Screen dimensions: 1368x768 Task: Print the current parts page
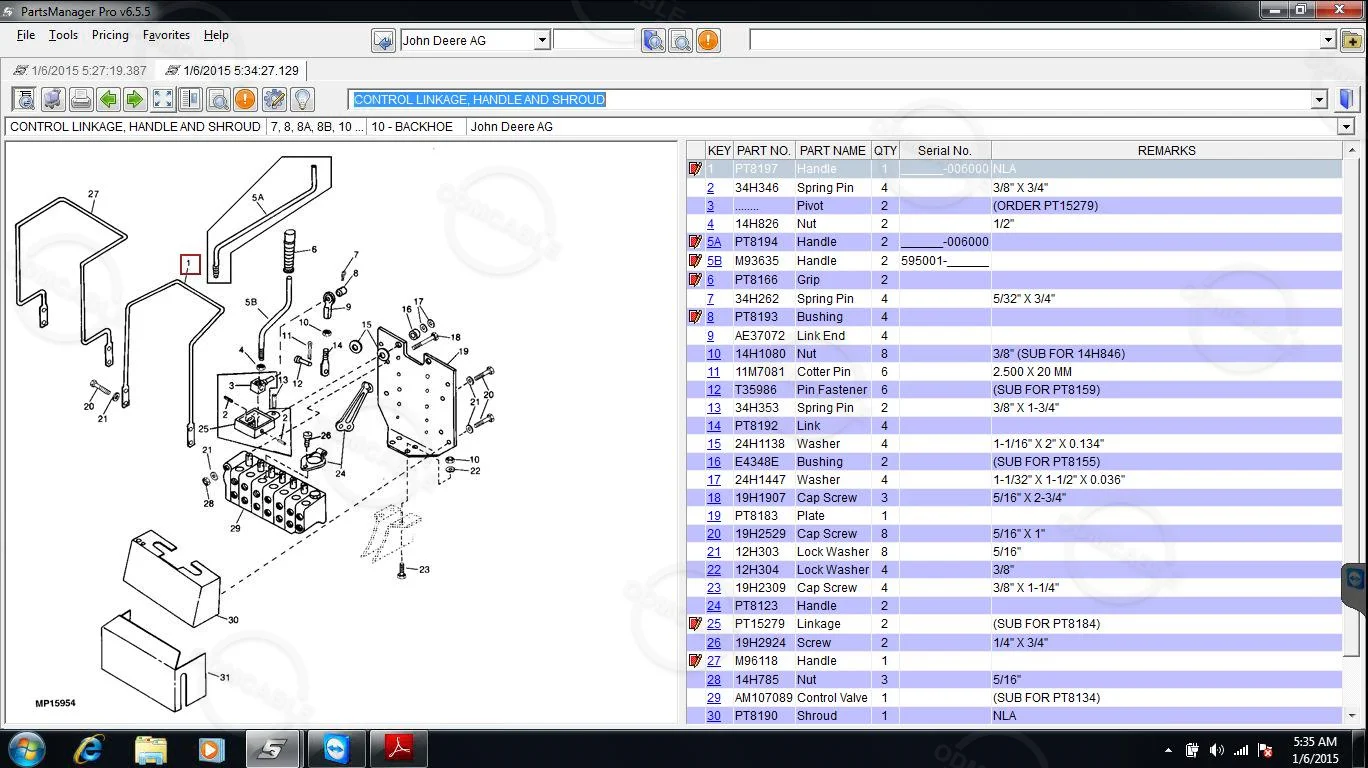tap(81, 99)
